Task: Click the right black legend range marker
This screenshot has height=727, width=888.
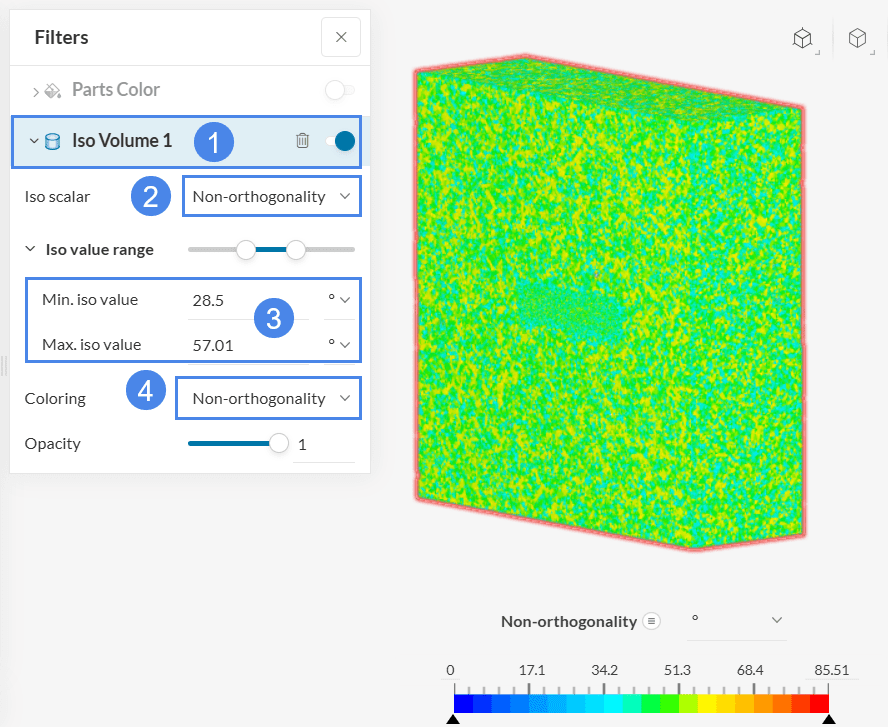Action: tap(827, 718)
